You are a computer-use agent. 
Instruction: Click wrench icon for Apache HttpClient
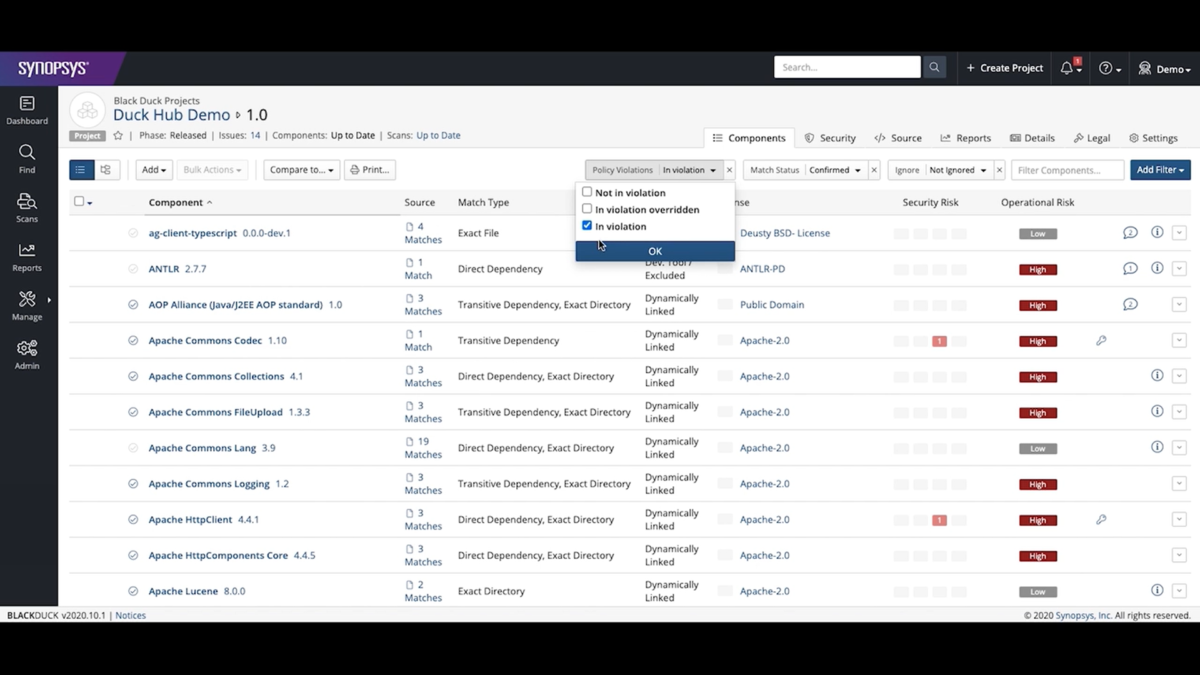pyautogui.click(x=1101, y=520)
